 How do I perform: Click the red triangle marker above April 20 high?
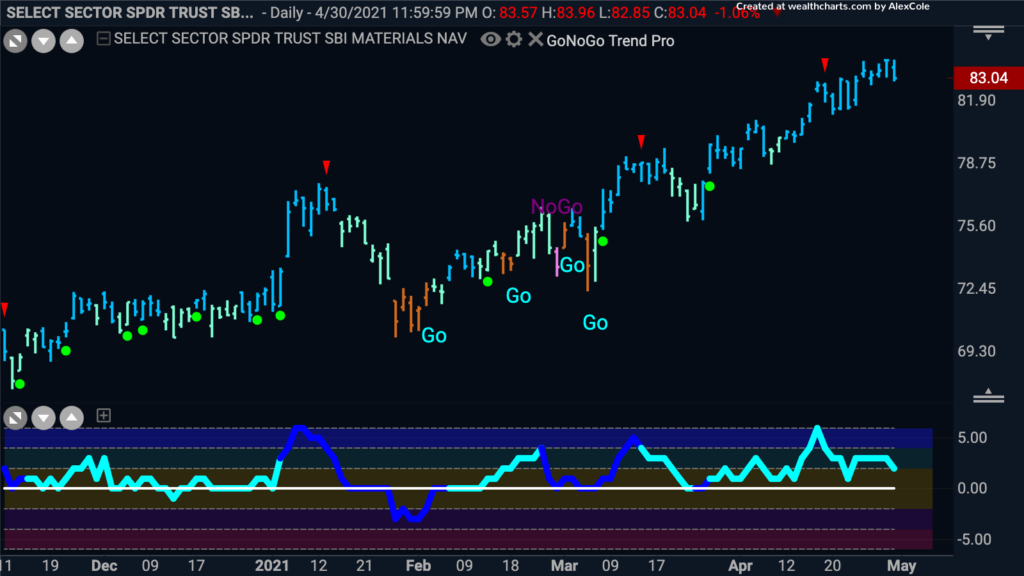(825, 64)
